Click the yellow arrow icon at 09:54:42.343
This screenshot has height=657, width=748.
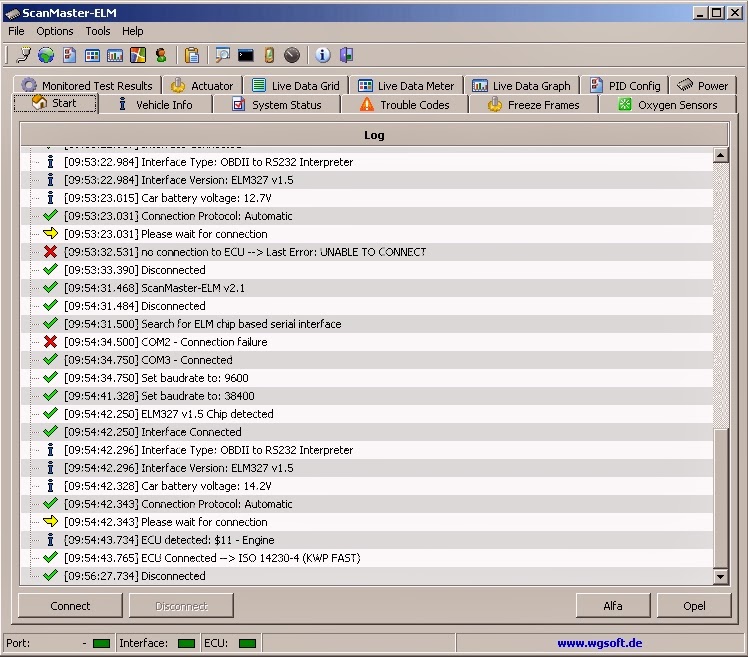click(50, 521)
